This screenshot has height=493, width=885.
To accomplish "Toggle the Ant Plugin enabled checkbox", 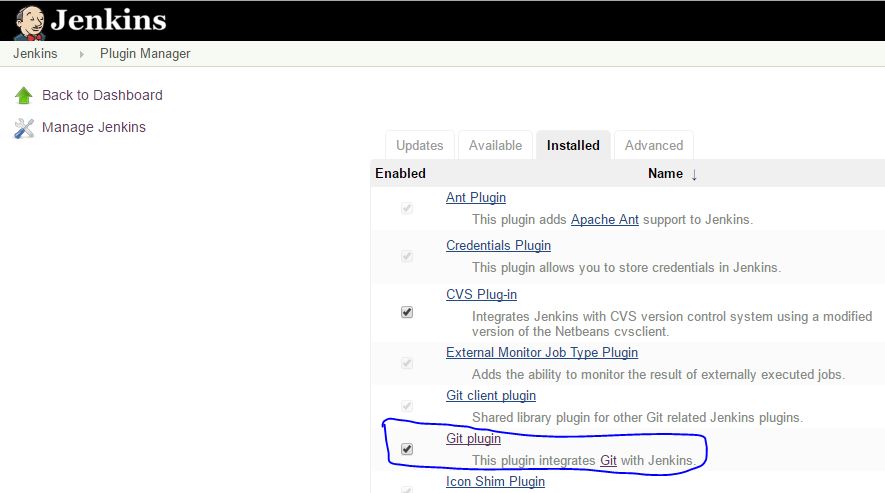I will [x=407, y=208].
